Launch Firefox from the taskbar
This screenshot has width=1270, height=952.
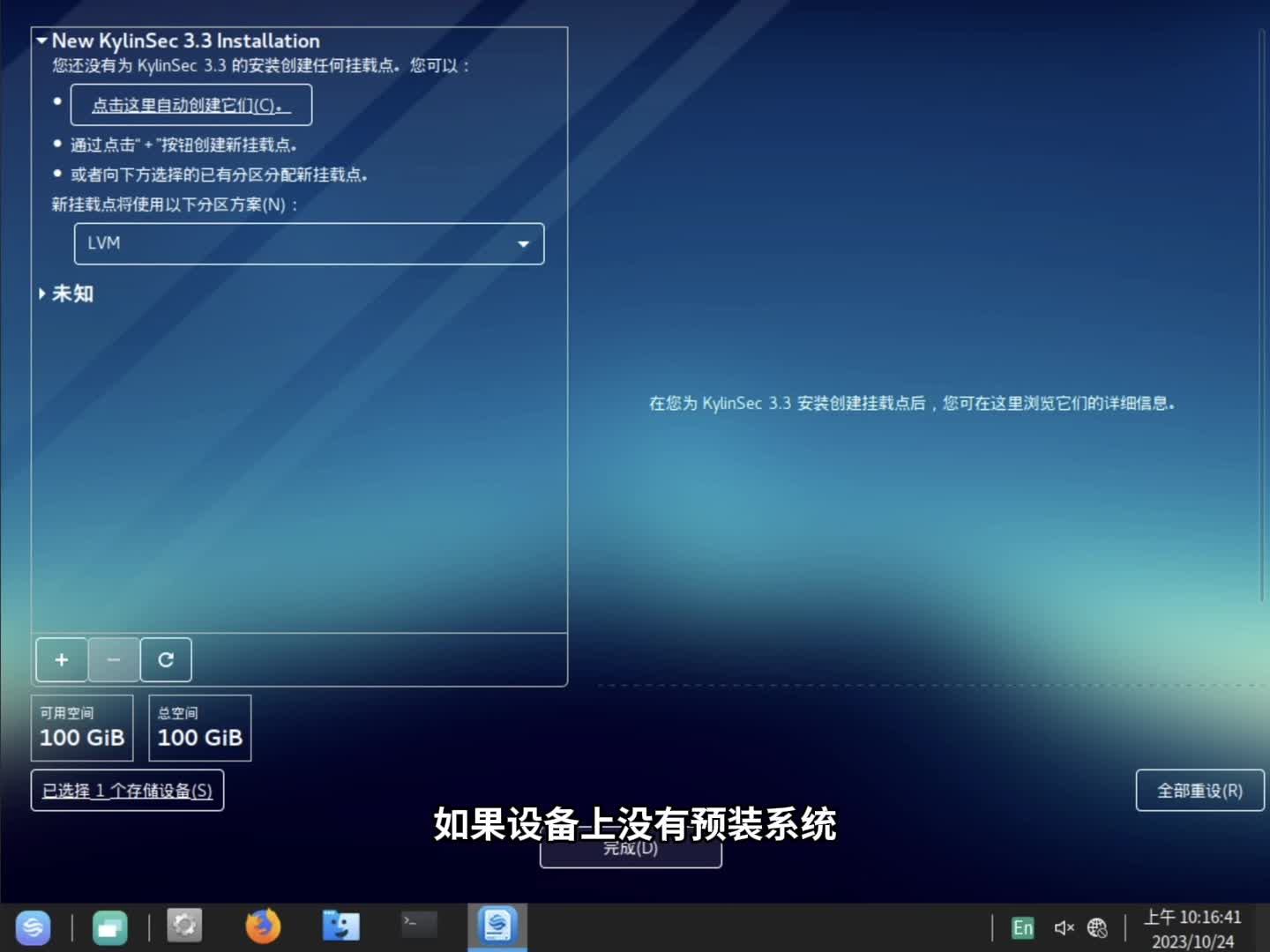[263, 926]
